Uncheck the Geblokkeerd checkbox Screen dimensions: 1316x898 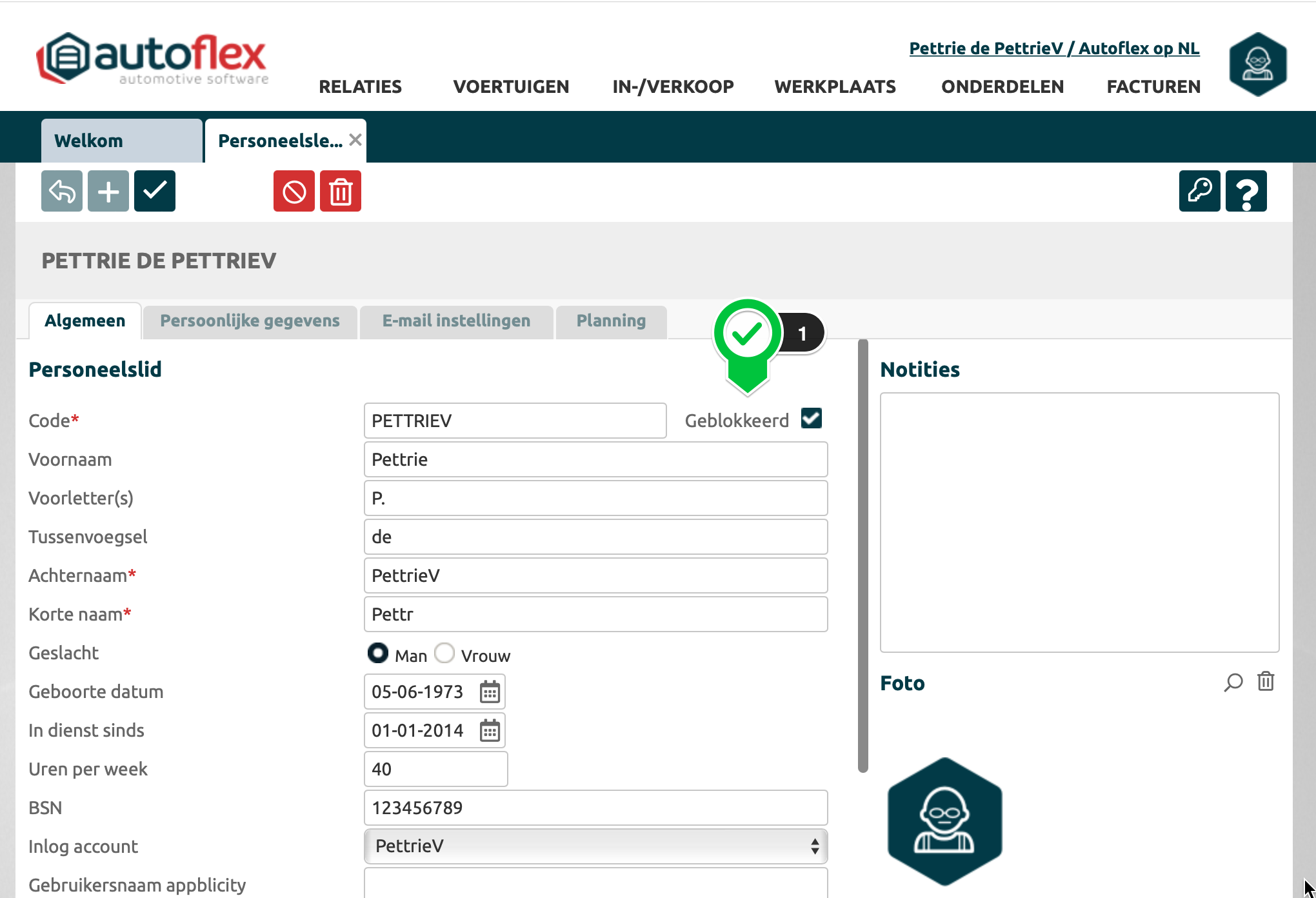811,419
